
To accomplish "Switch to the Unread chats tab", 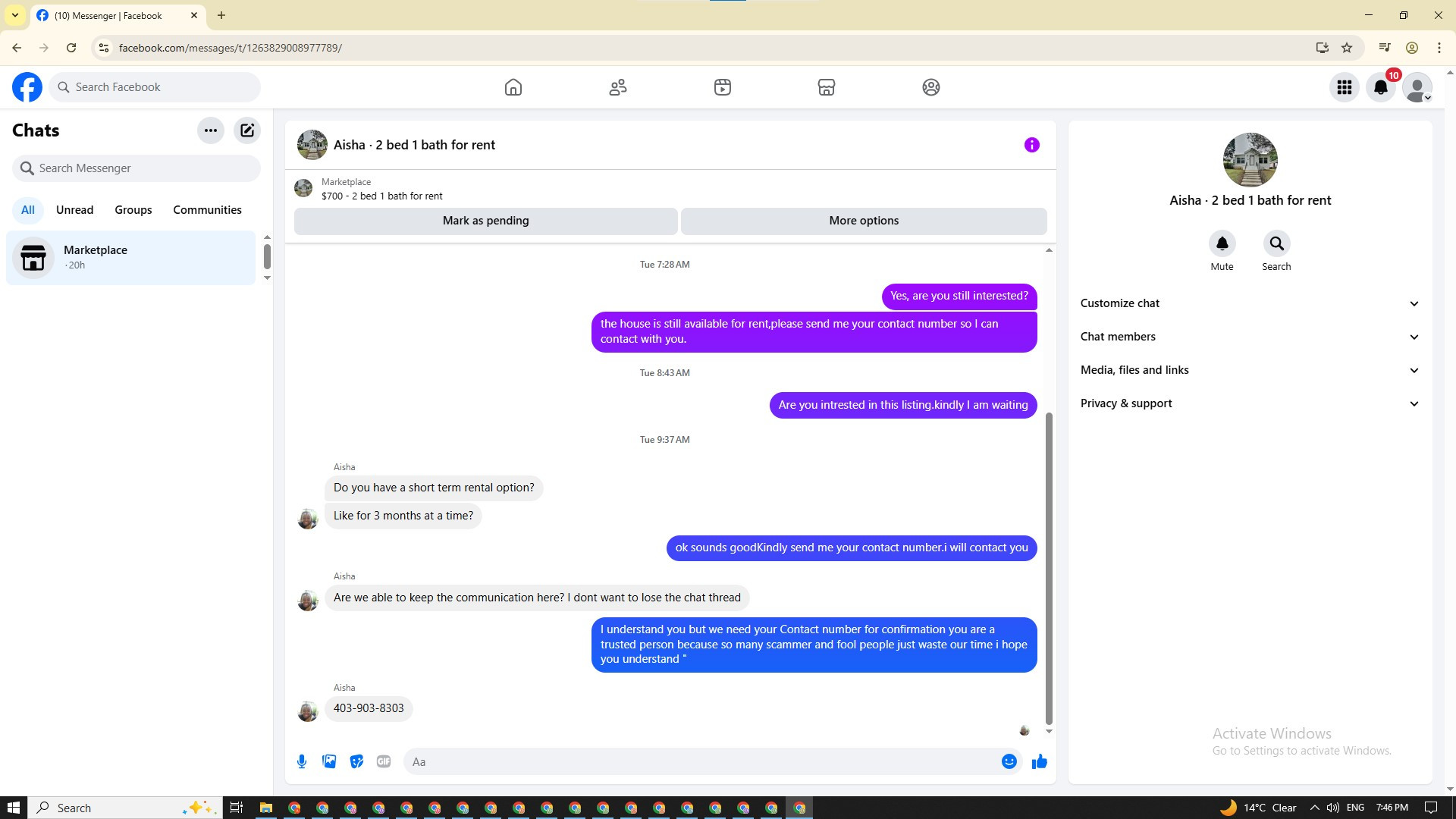I will (74, 210).
